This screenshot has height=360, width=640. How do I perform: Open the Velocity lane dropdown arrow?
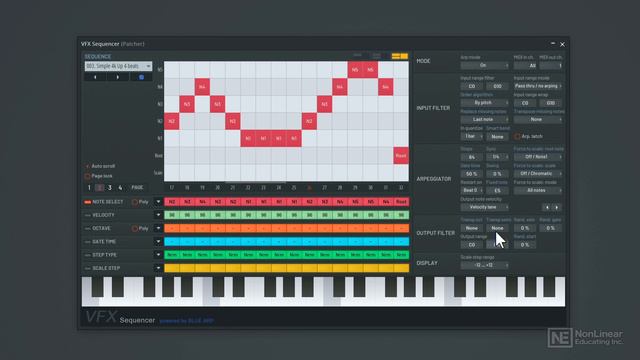coord(158,215)
